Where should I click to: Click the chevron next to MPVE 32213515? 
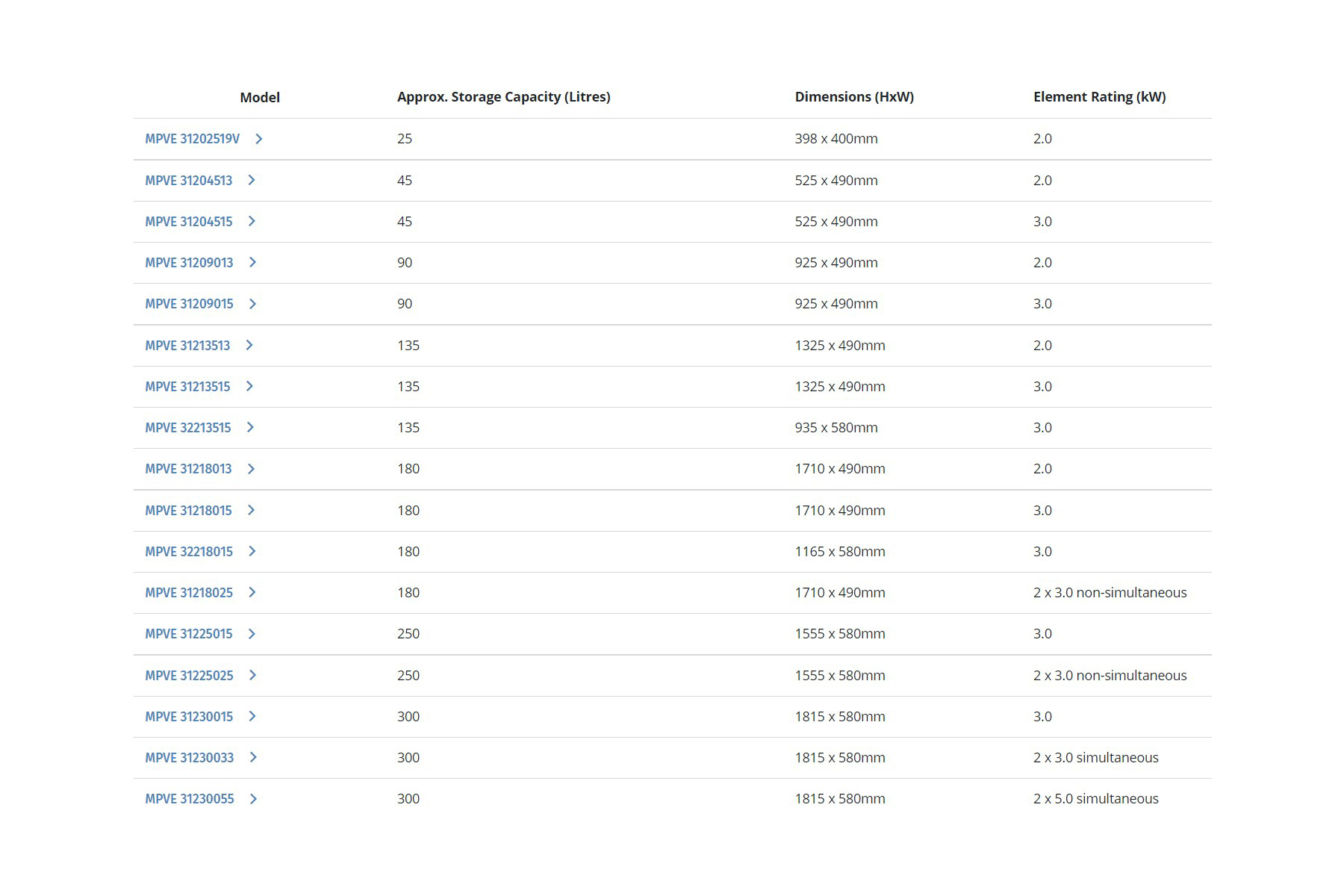coord(250,428)
